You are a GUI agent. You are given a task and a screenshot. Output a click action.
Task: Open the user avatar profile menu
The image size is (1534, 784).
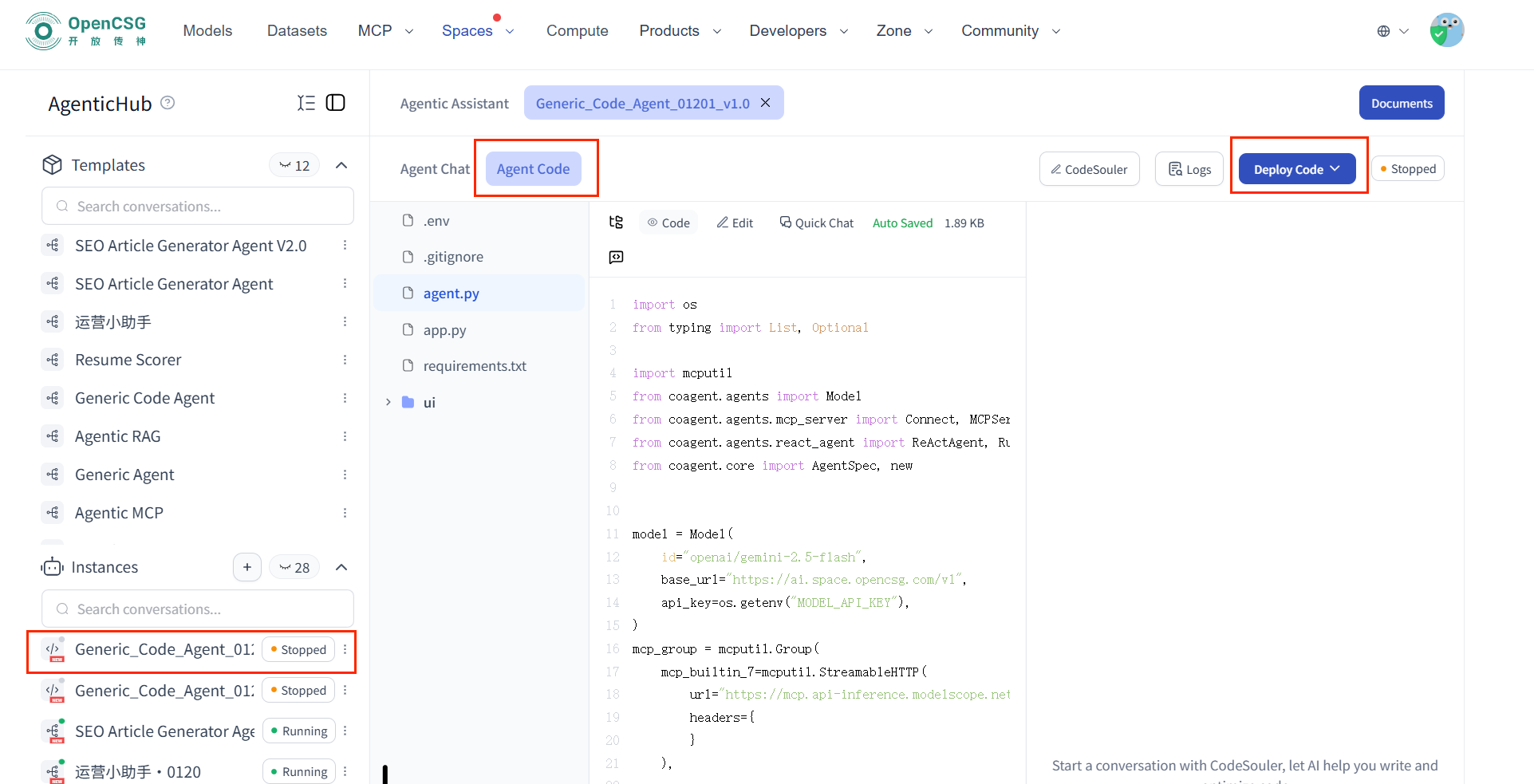click(x=1446, y=31)
